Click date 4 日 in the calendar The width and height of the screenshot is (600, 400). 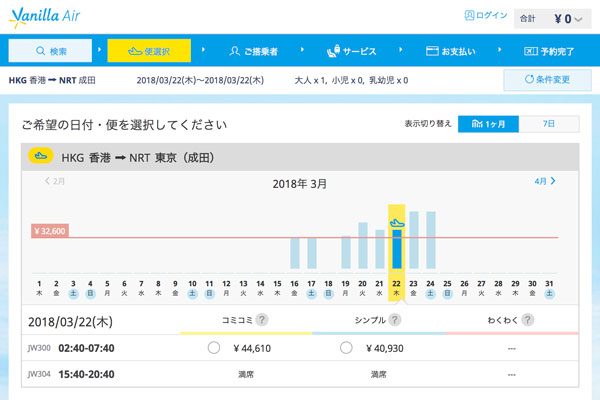[x=90, y=288]
